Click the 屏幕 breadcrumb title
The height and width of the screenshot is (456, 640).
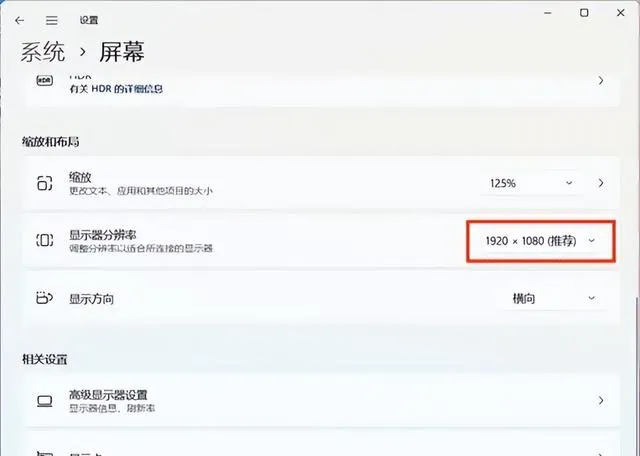click(122, 52)
